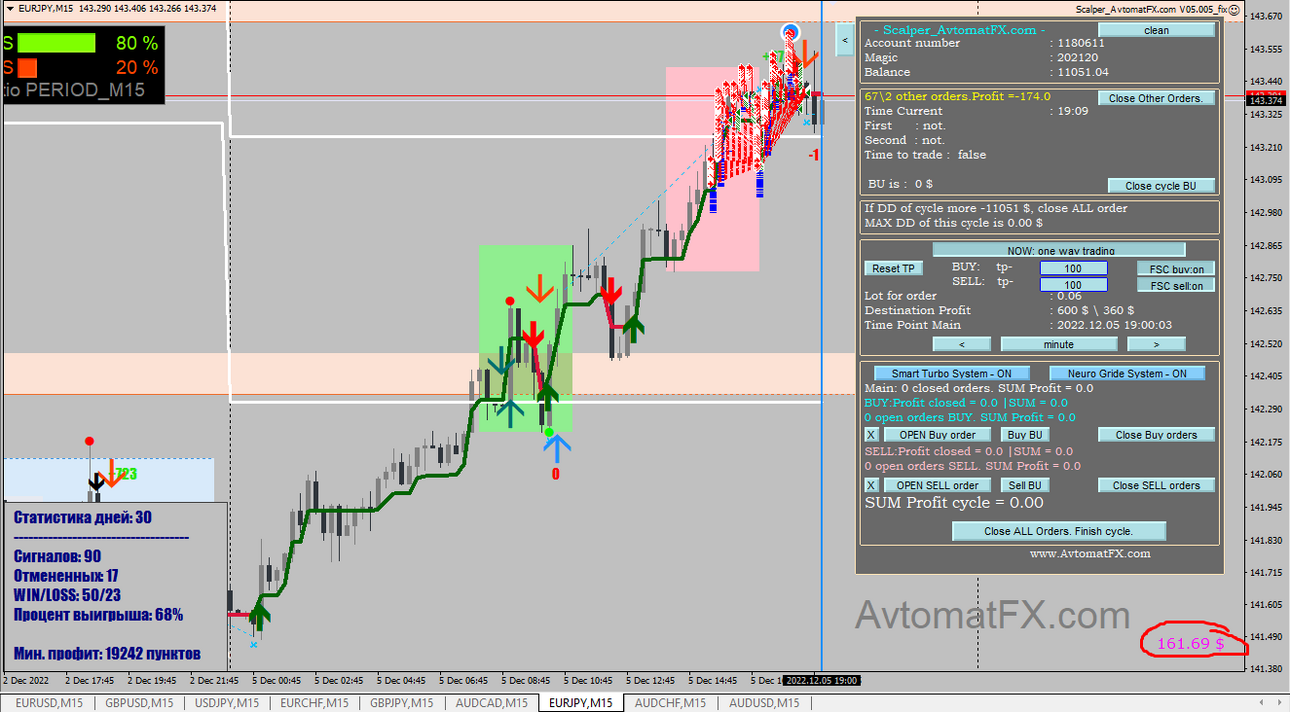This screenshot has height=712, width=1290.
Task: Click the Lot for order 0.06 value
Action: [1069, 296]
